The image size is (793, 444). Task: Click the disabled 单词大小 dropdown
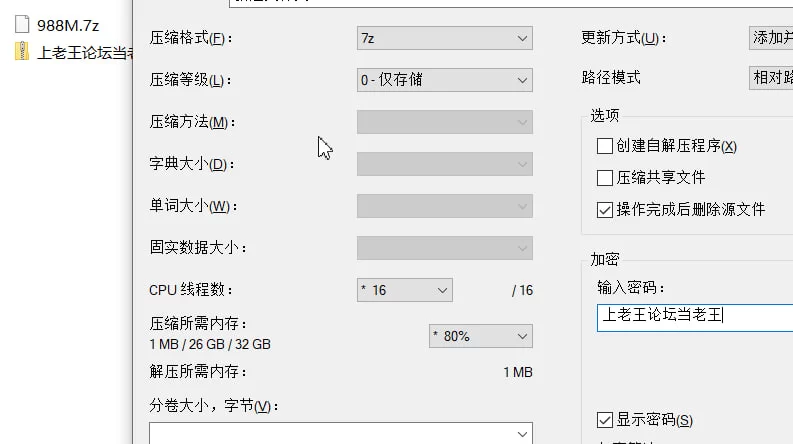click(x=445, y=206)
